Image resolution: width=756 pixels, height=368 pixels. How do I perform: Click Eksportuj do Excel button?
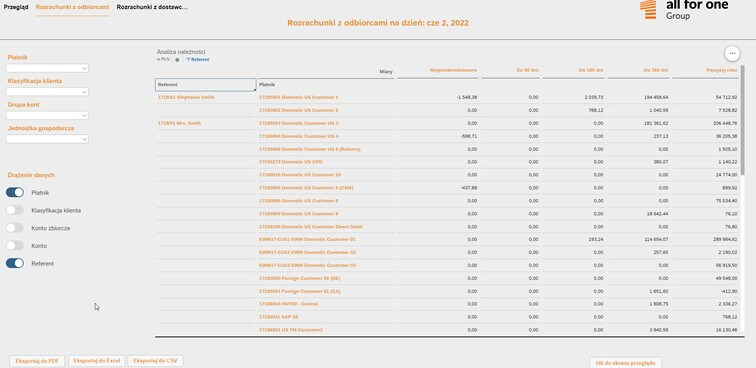(x=97, y=361)
